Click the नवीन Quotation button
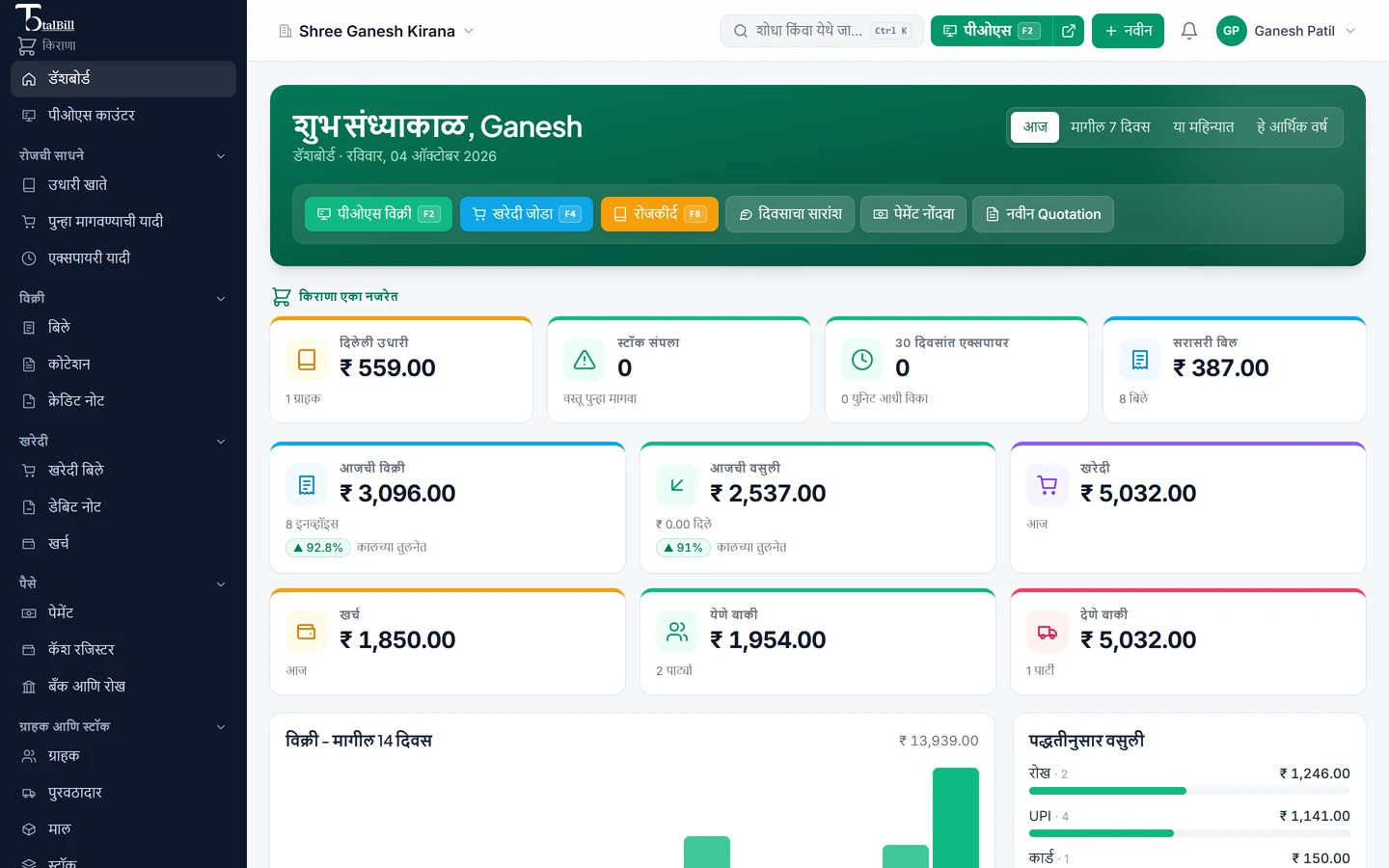The image size is (1389, 868). (1043, 214)
